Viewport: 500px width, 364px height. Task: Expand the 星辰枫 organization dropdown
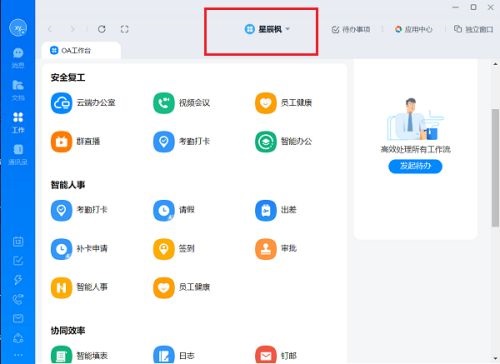(x=267, y=29)
